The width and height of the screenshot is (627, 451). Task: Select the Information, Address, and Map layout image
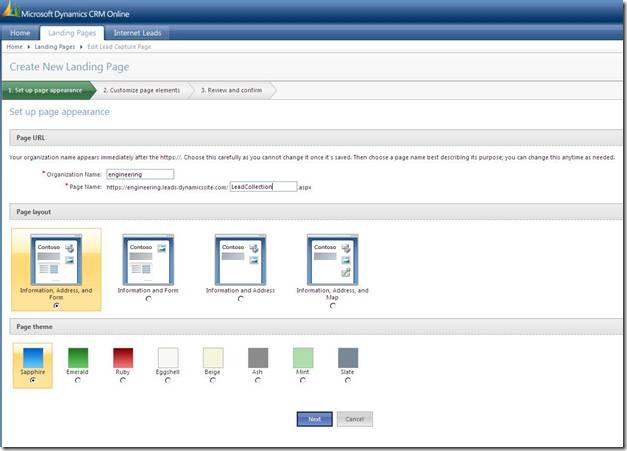[332, 260]
